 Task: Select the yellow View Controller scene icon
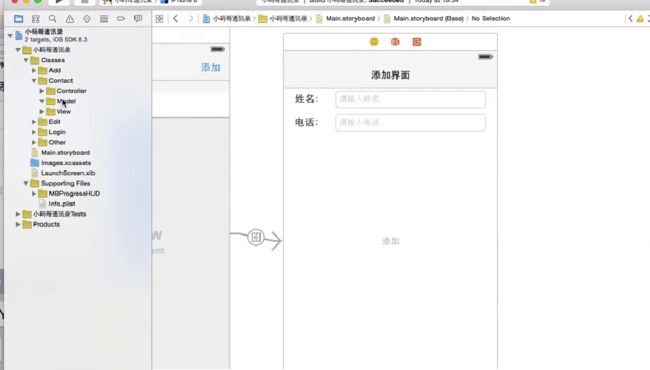click(374, 42)
